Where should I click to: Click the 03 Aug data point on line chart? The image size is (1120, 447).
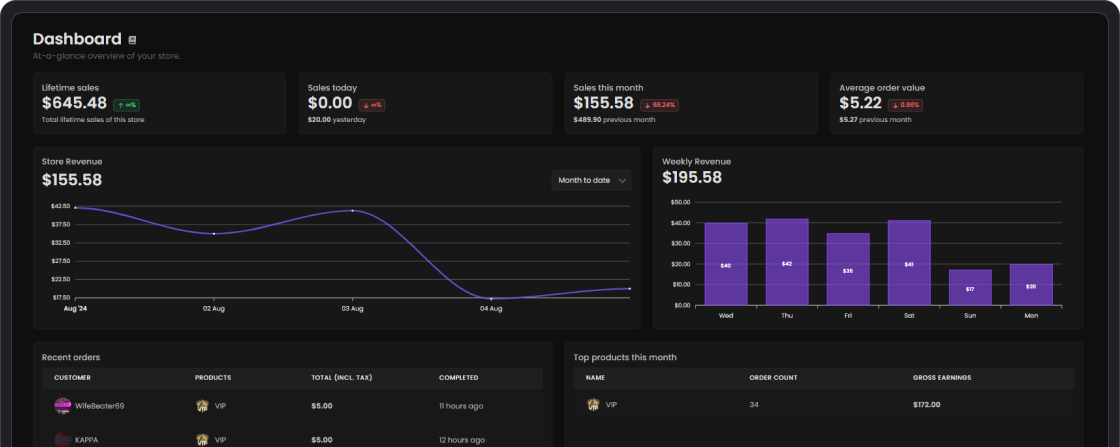click(352, 211)
